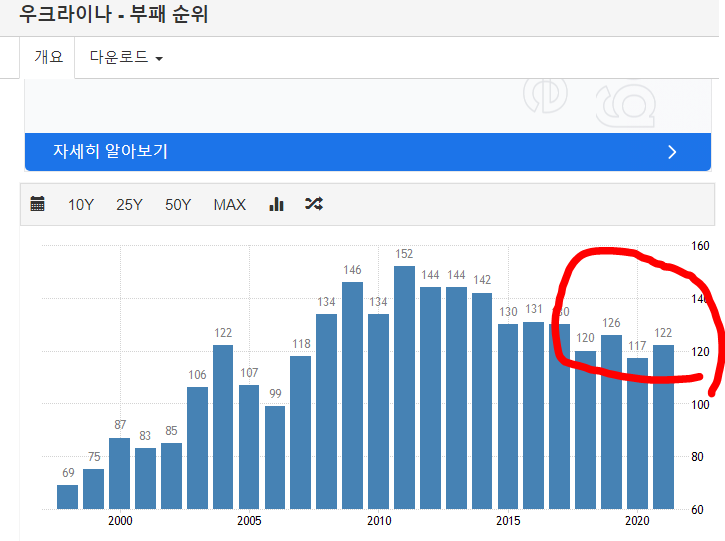Image resolution: width=725 pixels, height=541 pixels.
Task: Select the 50Y time range
Action: pyautogui.click(x=178, y=204)
